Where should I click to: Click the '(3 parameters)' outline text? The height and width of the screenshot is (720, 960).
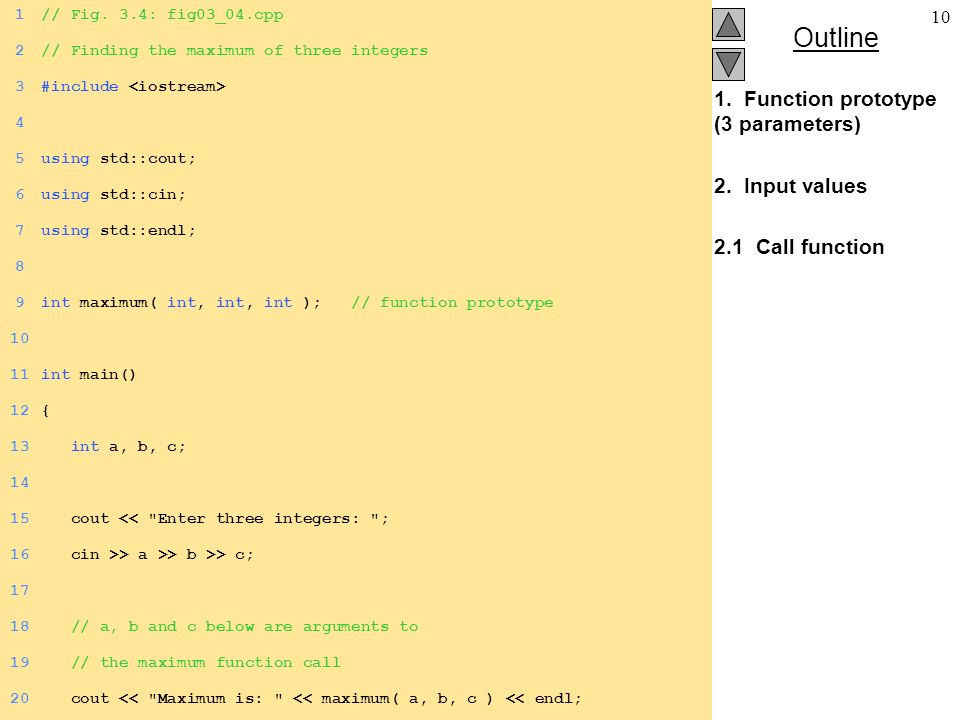pos(787,124)
